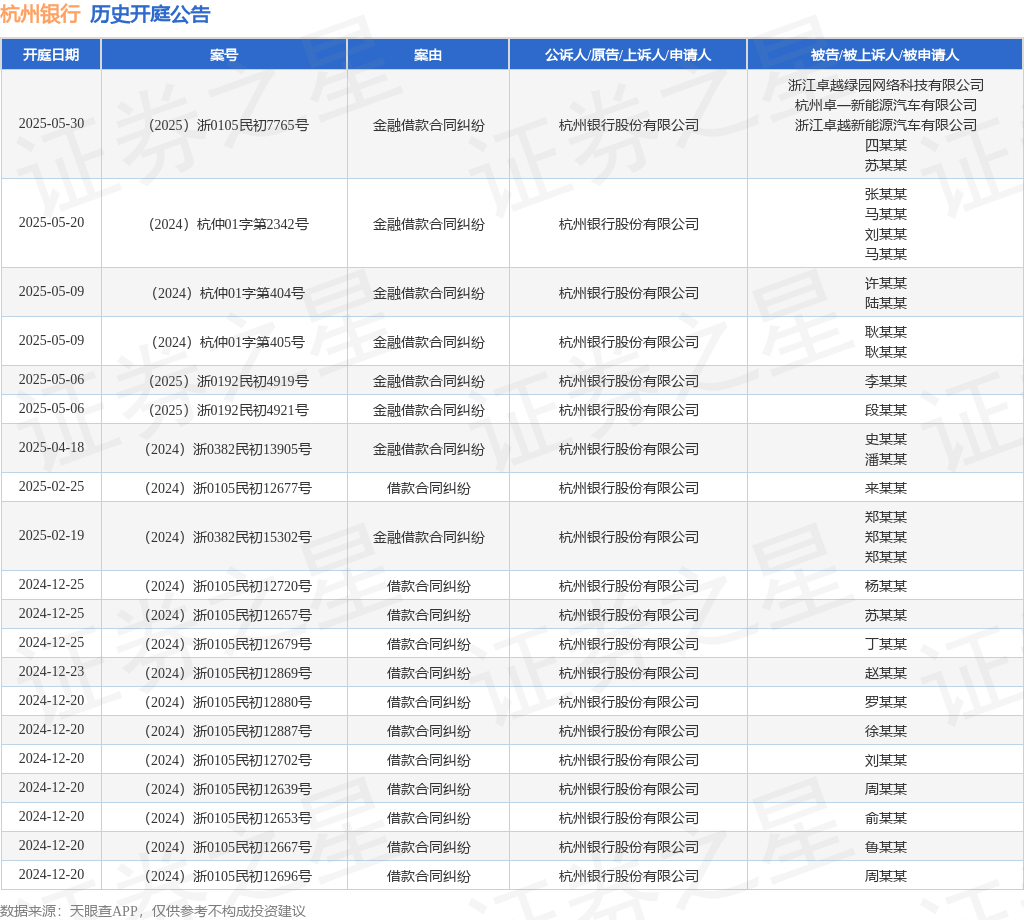Click defendant 四某某
Image resolution: width=1024 pixels, height=920 pixels.
[x=886, y=145]
